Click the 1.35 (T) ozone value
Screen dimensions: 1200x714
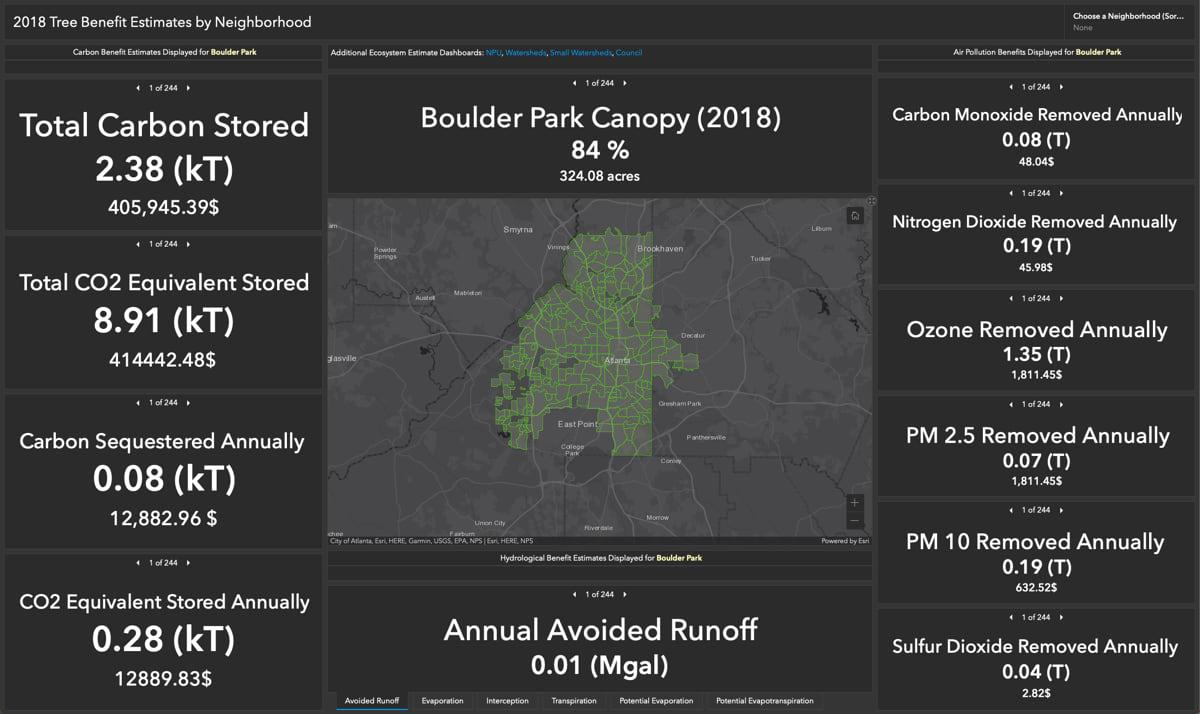pos(1037,353)
